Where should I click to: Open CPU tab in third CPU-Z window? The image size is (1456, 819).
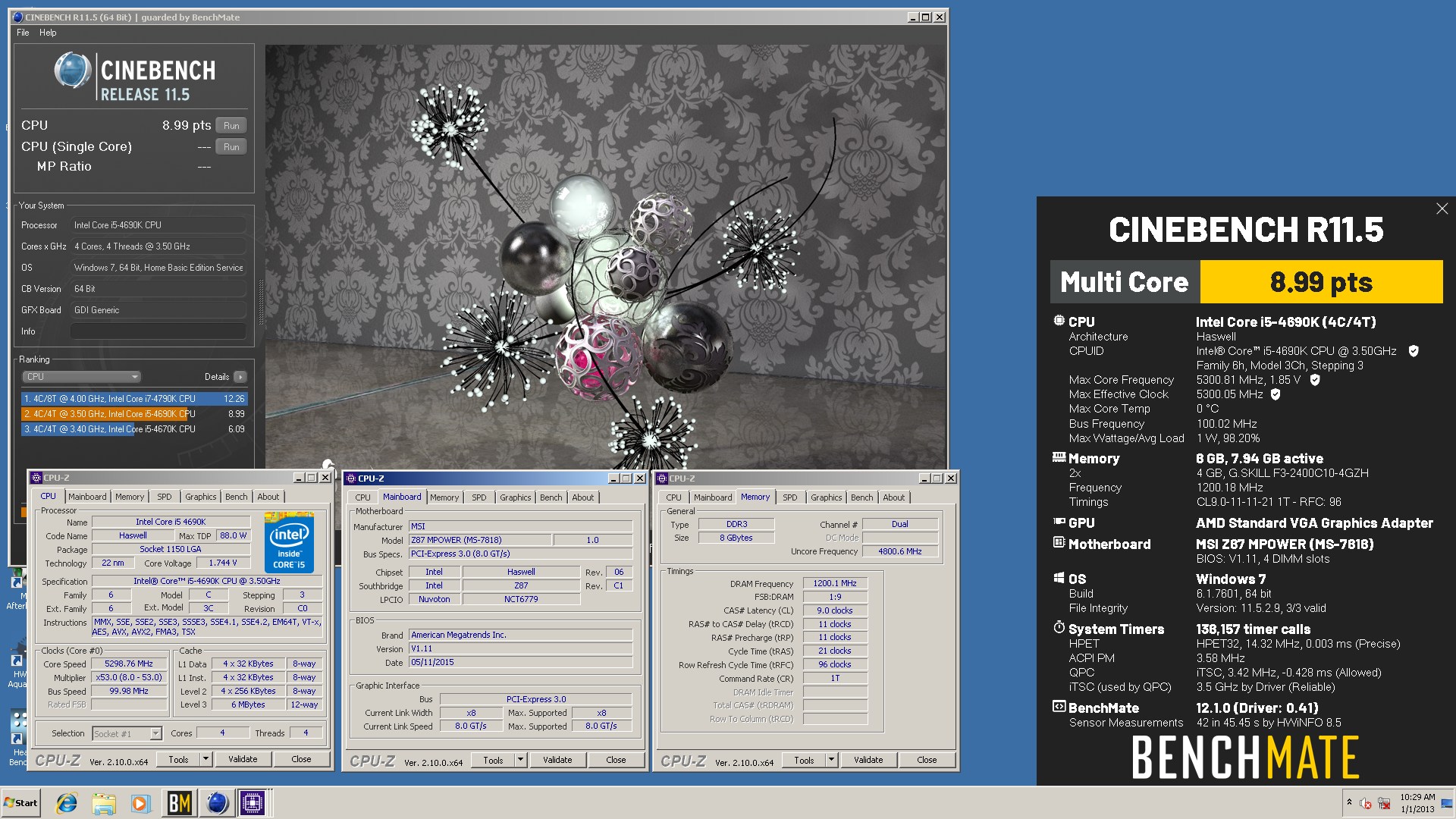tap(674, 497)
